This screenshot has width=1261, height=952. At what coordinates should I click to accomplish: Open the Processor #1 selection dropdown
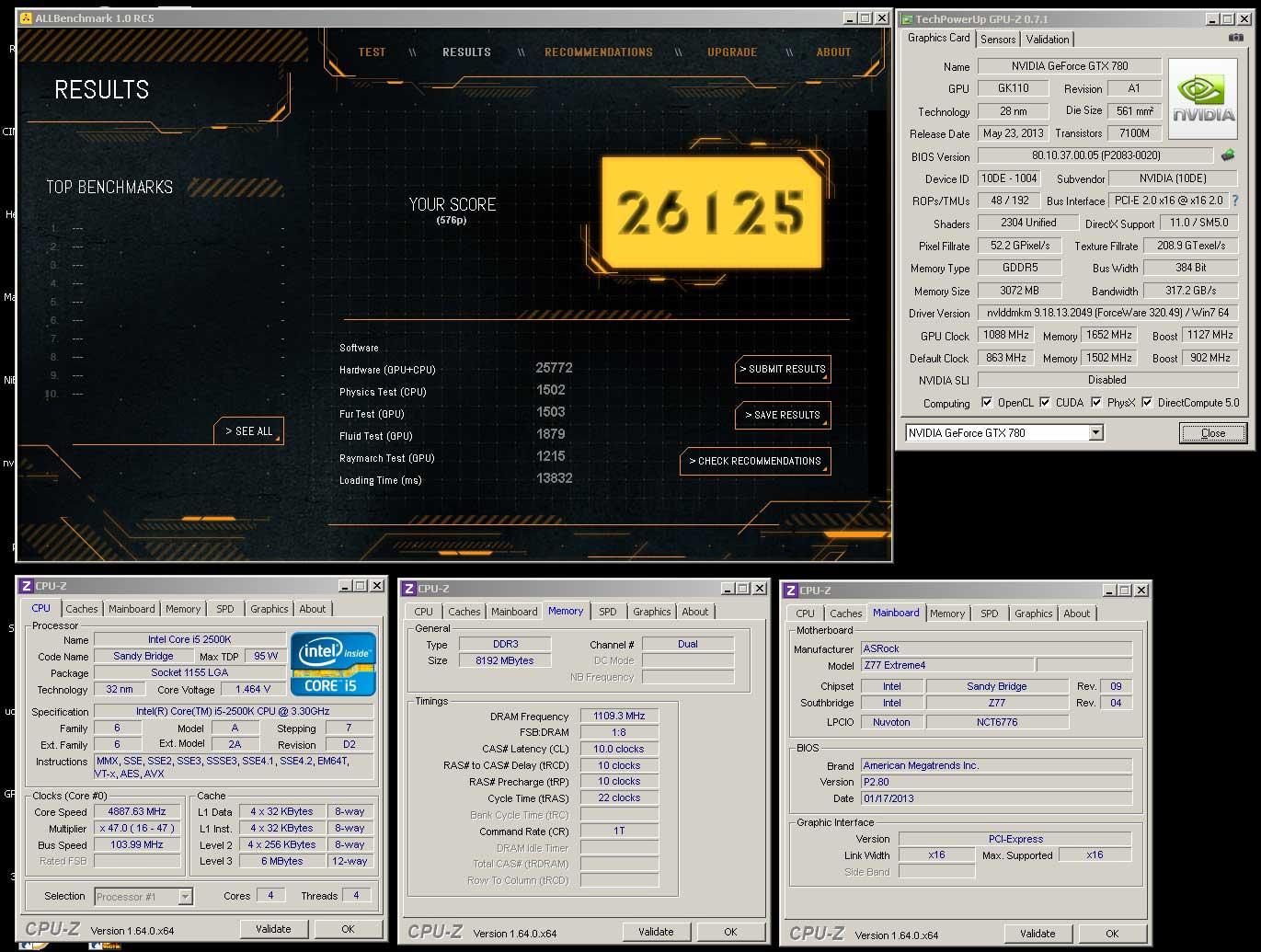pyautogui.click(x=185, y=896)
